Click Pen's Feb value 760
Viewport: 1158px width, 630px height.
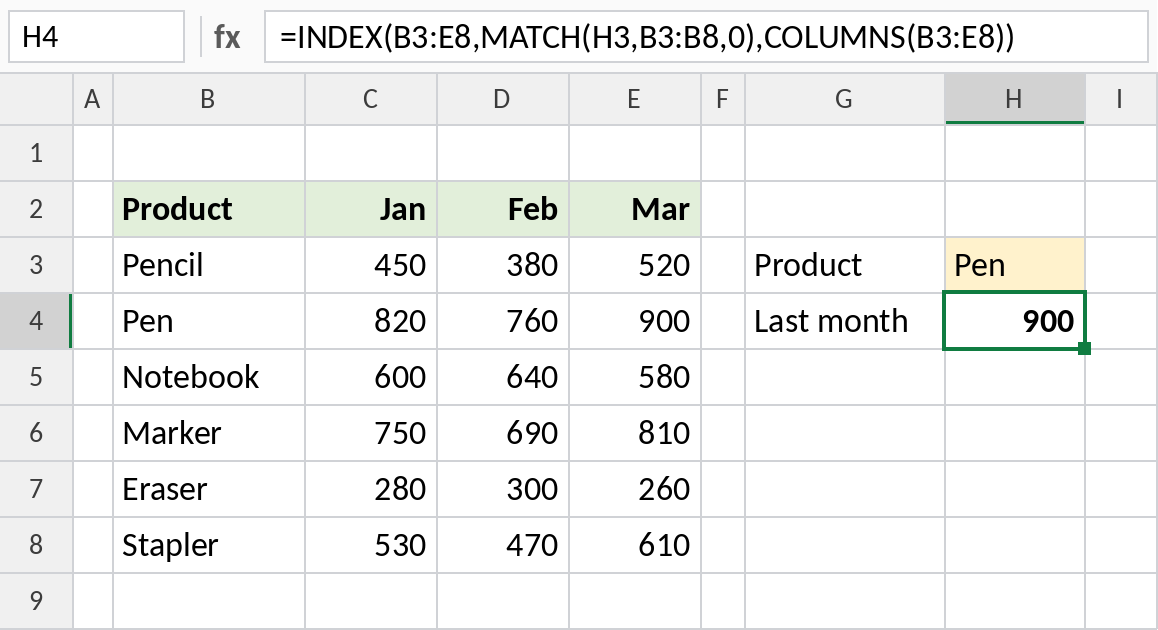click(503, 321)
